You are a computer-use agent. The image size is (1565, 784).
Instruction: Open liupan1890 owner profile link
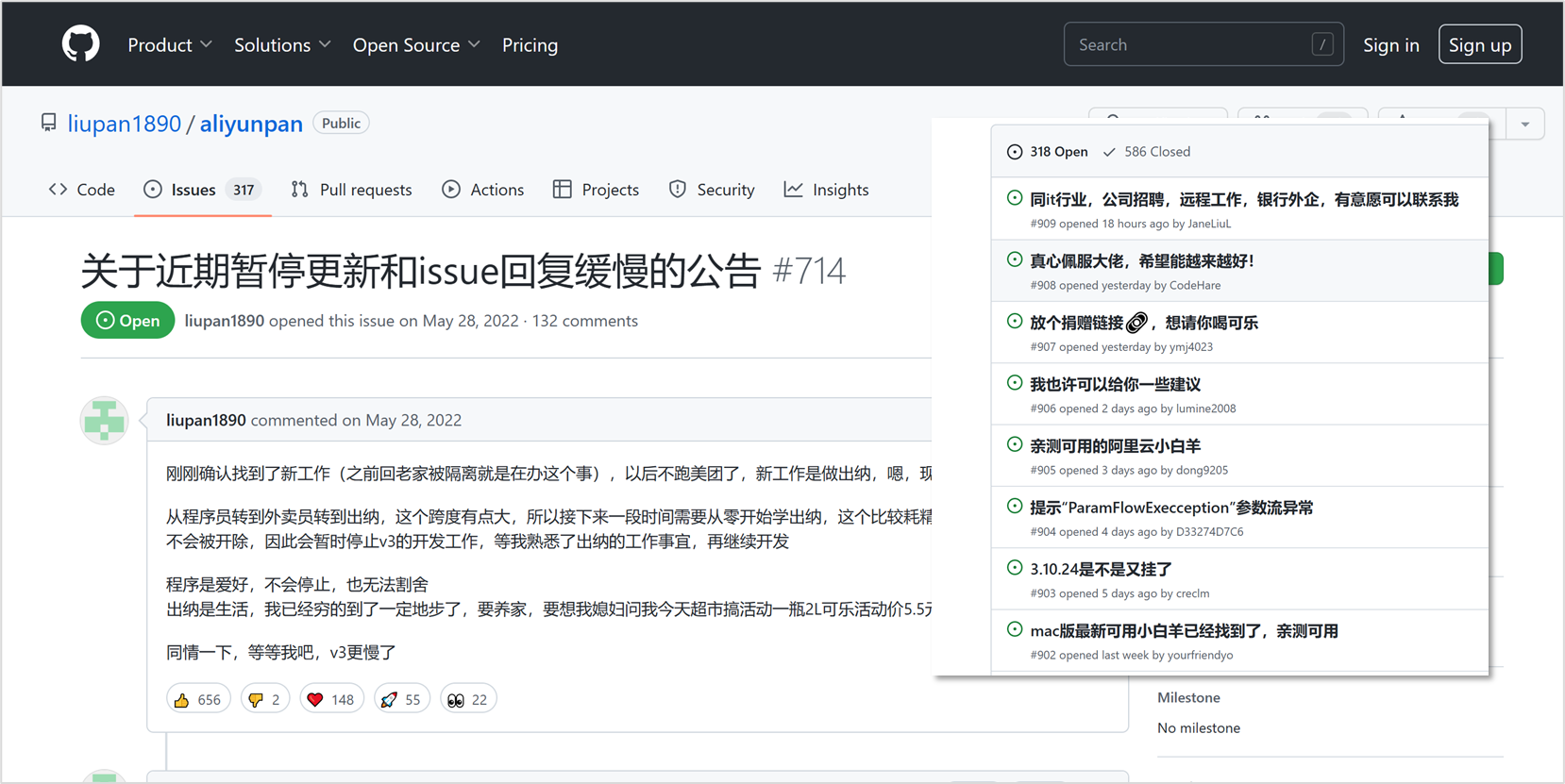click(124, 124)
